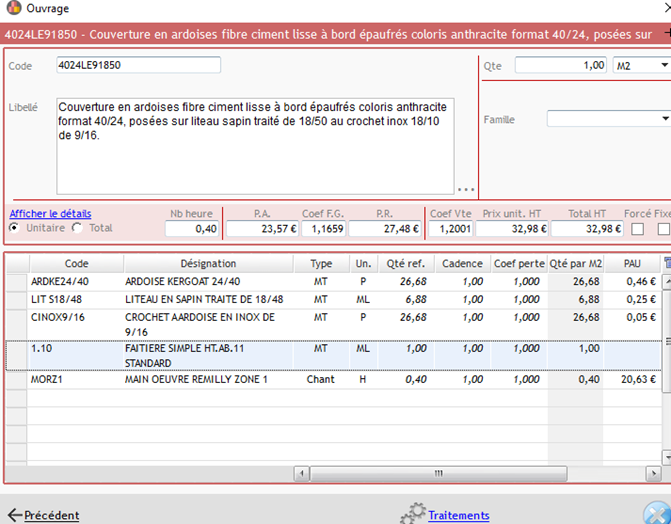The image size is (671, 524).
Task: Select the CINOX9/16 code cell
Action: 76,325
